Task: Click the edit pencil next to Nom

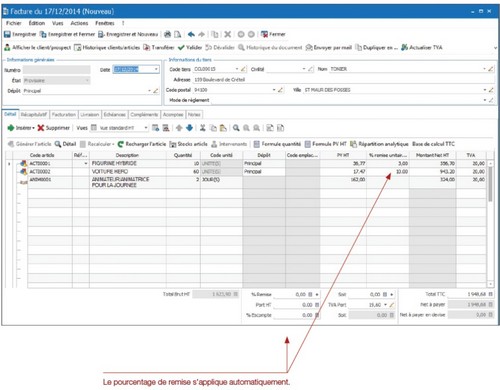Action: (x=491, y=69)
